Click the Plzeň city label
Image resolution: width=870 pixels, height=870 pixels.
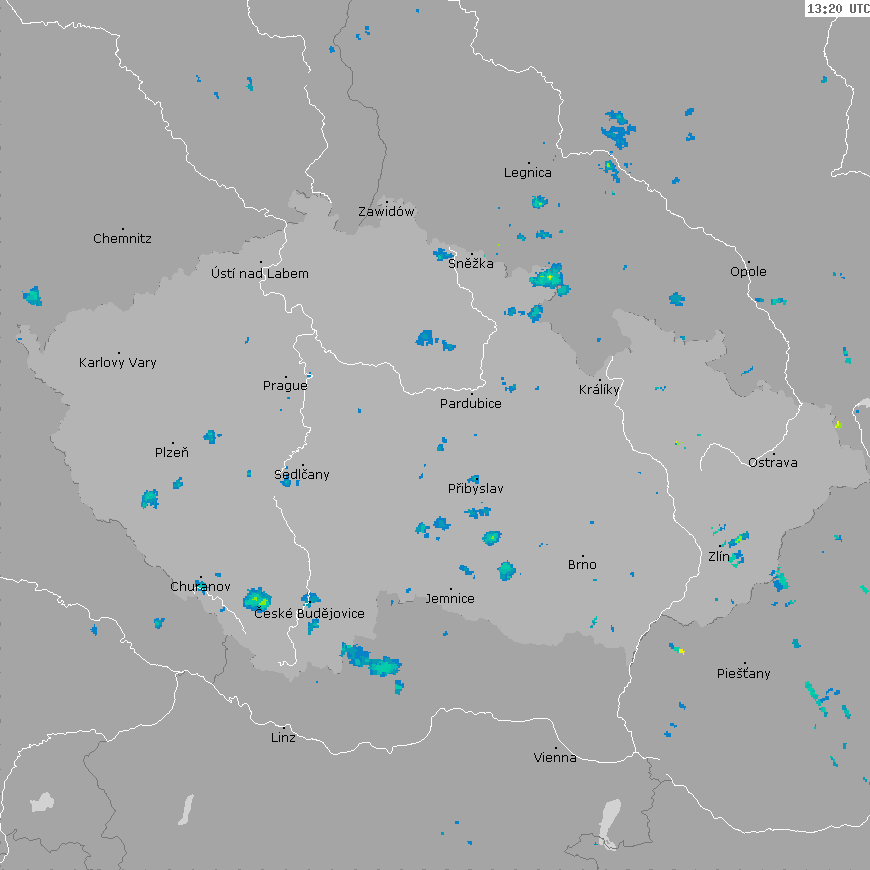(x=171, y=452)
